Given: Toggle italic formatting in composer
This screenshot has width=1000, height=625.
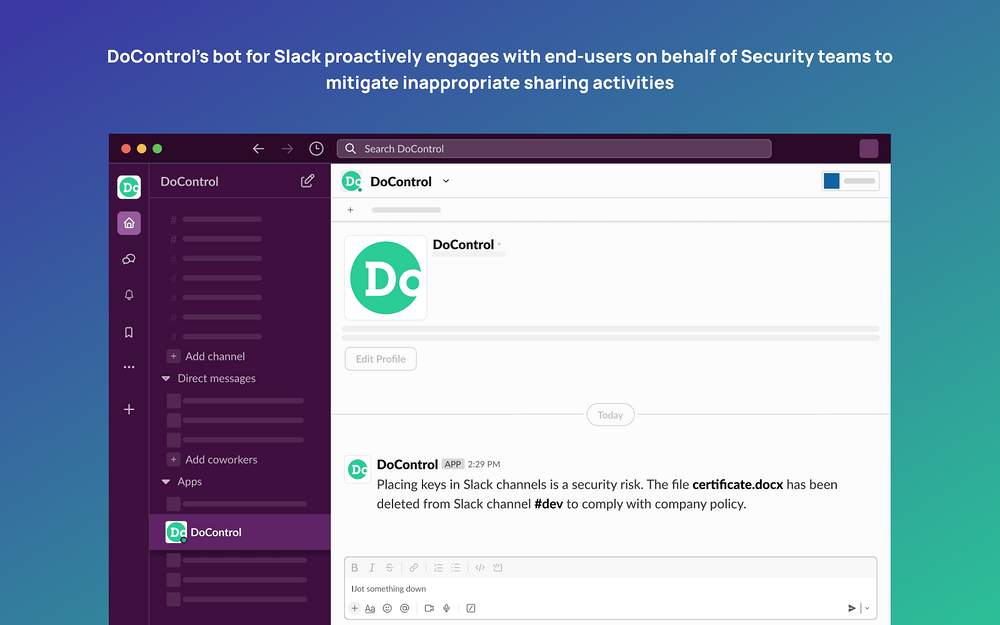Looking at the screenshot, I should click(372, 568).
